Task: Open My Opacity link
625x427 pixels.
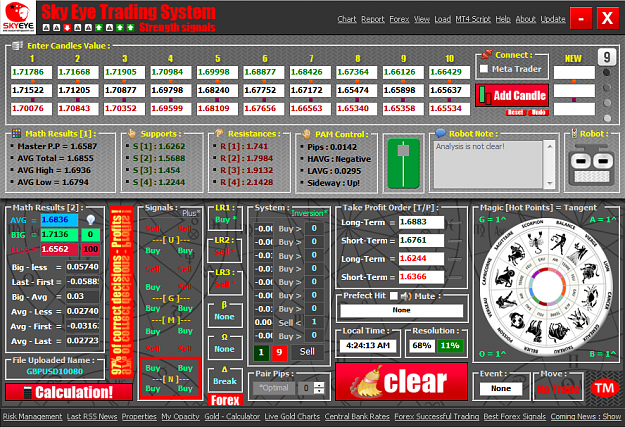Action: [180, 417]
